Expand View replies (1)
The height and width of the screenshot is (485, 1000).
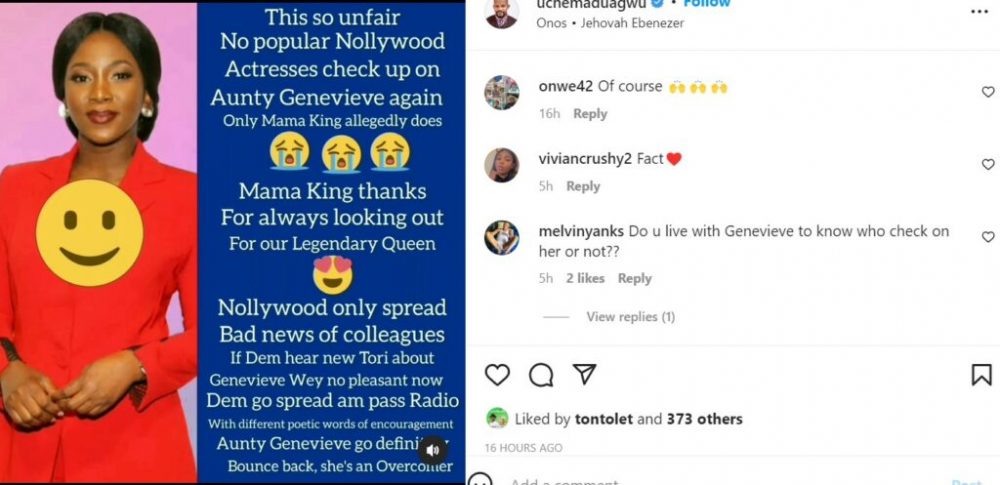[630, 317]
